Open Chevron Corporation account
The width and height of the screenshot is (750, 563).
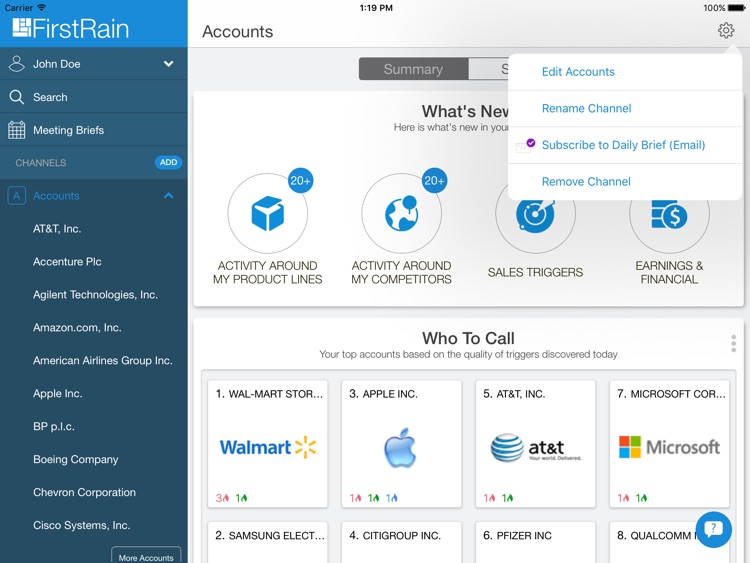pyautogui.click(x=84, y=492)
